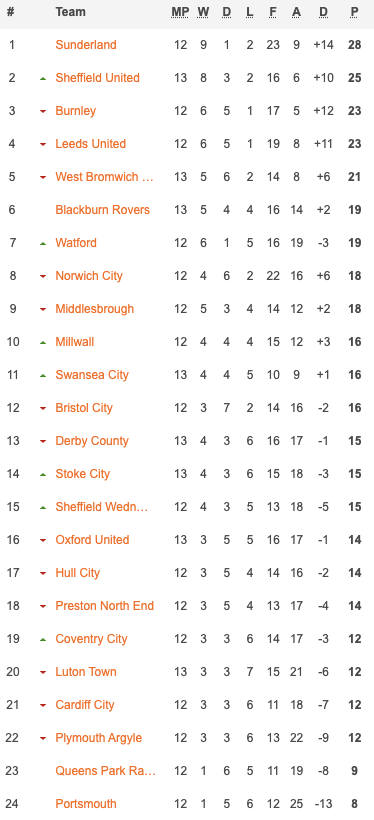
Task: Open the Portsmouth team link
Action: pos(86,804)
